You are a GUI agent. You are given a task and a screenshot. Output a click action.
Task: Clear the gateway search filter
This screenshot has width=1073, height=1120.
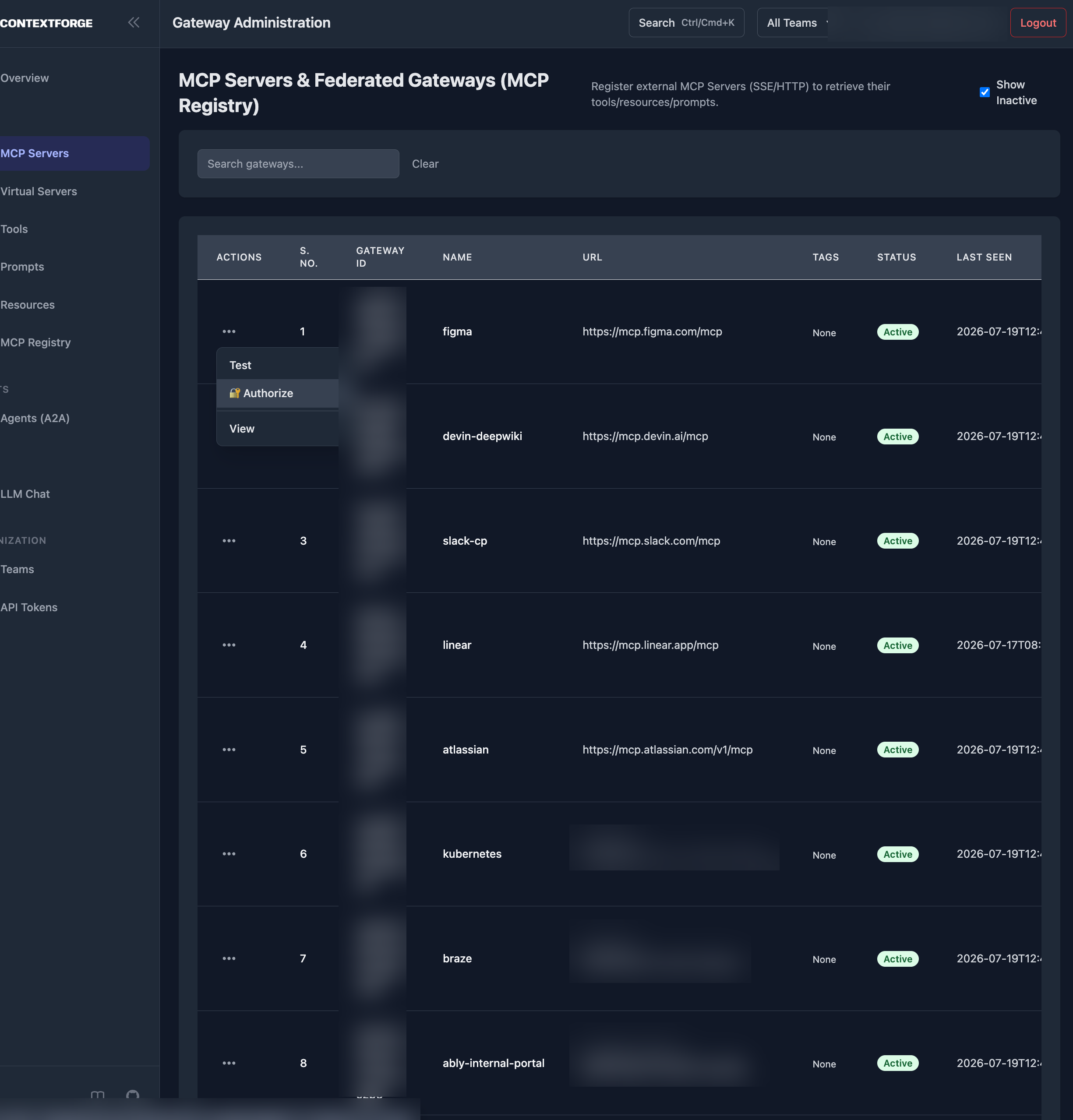425,164
